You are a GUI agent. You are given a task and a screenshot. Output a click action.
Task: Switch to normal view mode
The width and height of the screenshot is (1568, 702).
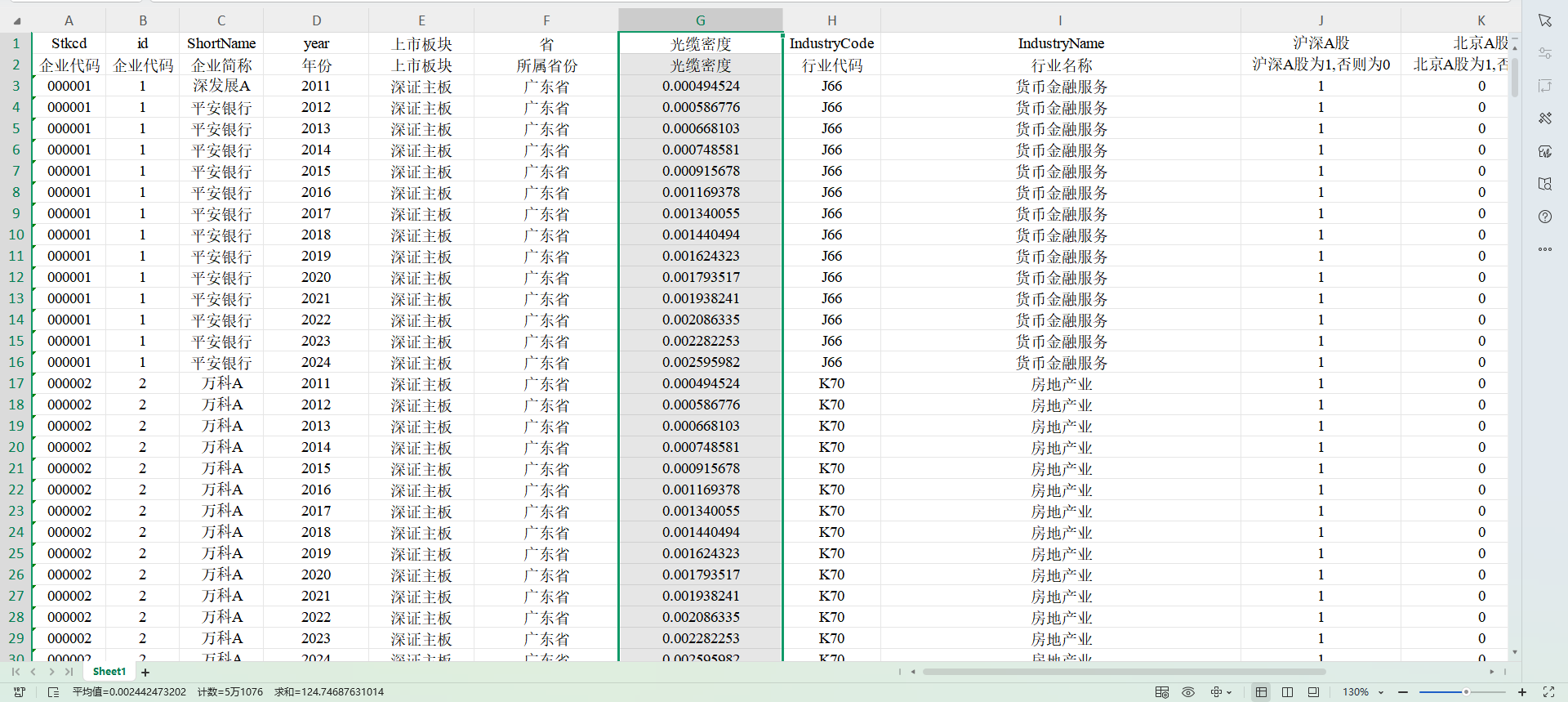pyautogui.click(x=1261, y=692)
